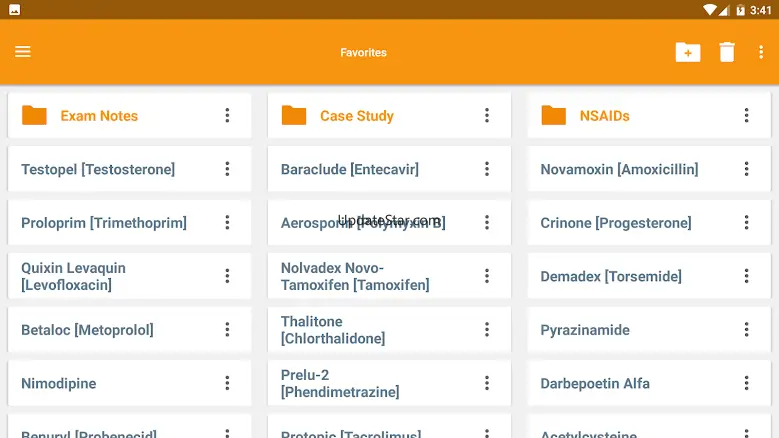Open options for Baraclude [Entecavir]

[487, 169]
